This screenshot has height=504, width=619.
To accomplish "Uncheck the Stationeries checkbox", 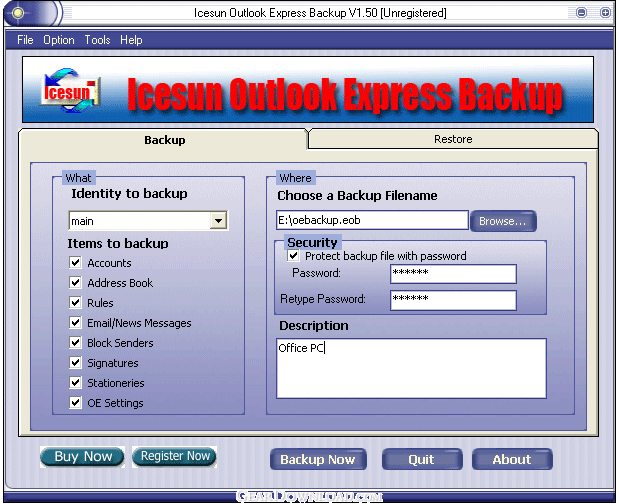I will (x=75, y=382).
